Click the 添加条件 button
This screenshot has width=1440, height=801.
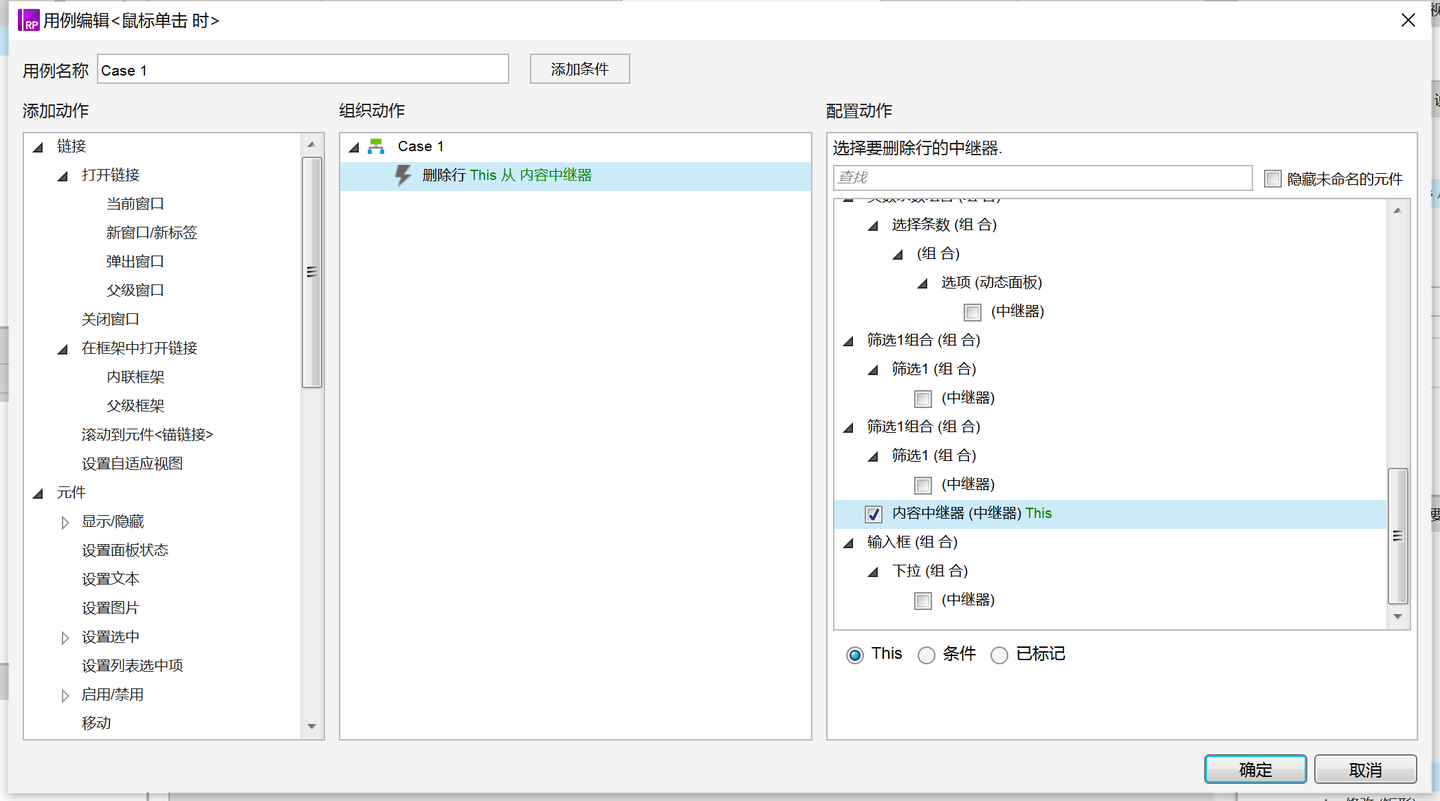click(x=580, y=69)
